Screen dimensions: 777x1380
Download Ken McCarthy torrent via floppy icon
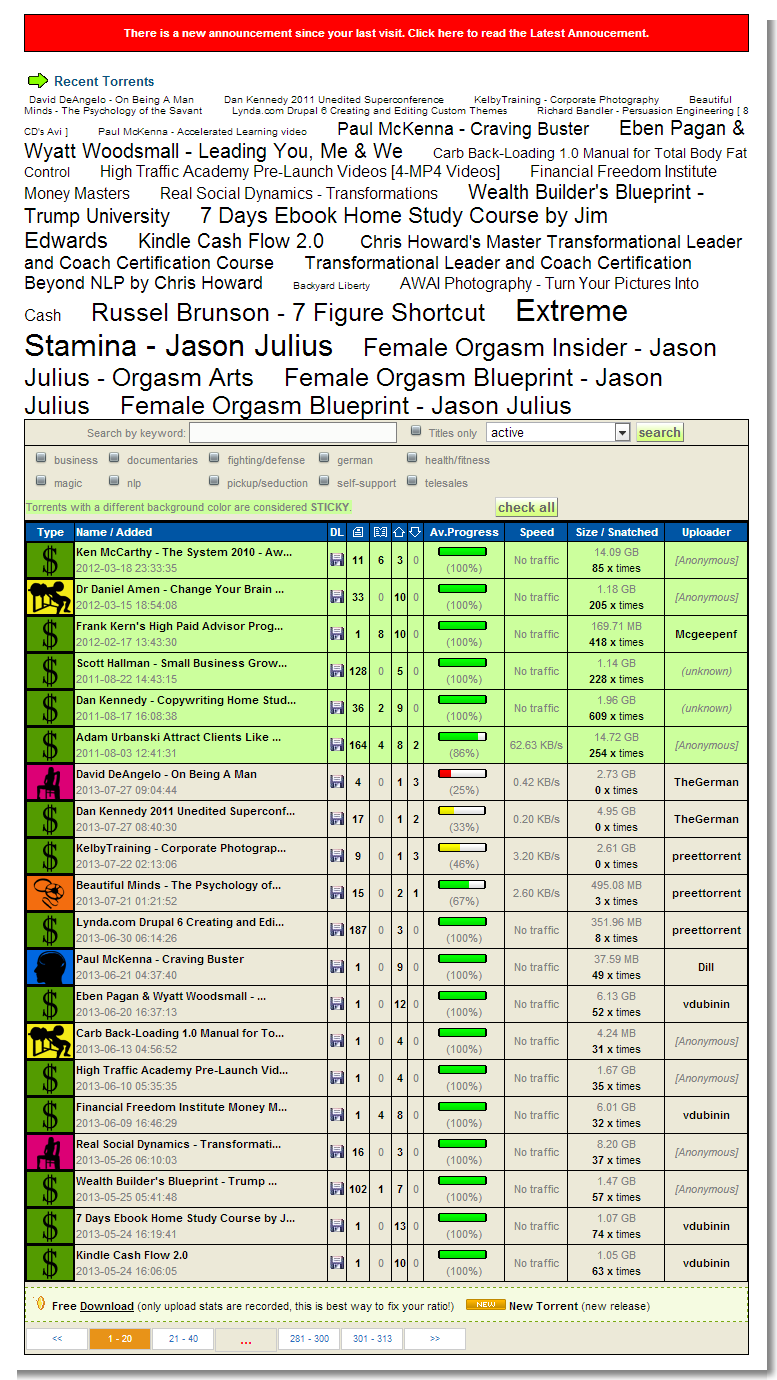337,560
